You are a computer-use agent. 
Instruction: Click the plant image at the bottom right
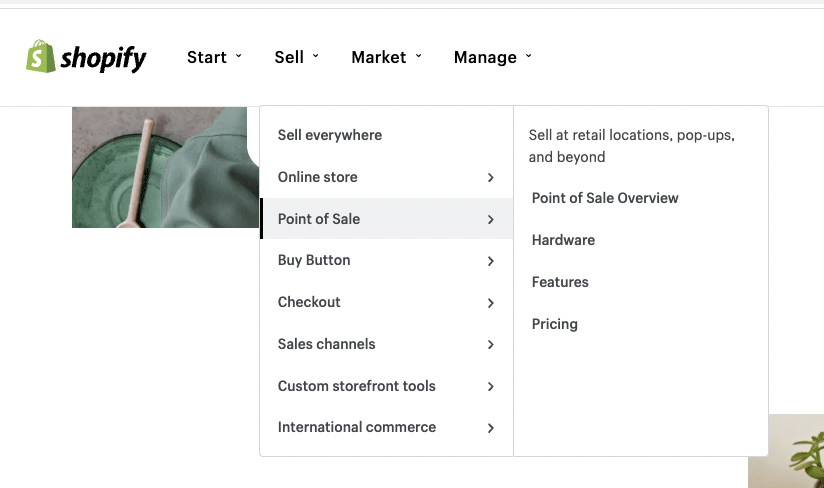786,451
